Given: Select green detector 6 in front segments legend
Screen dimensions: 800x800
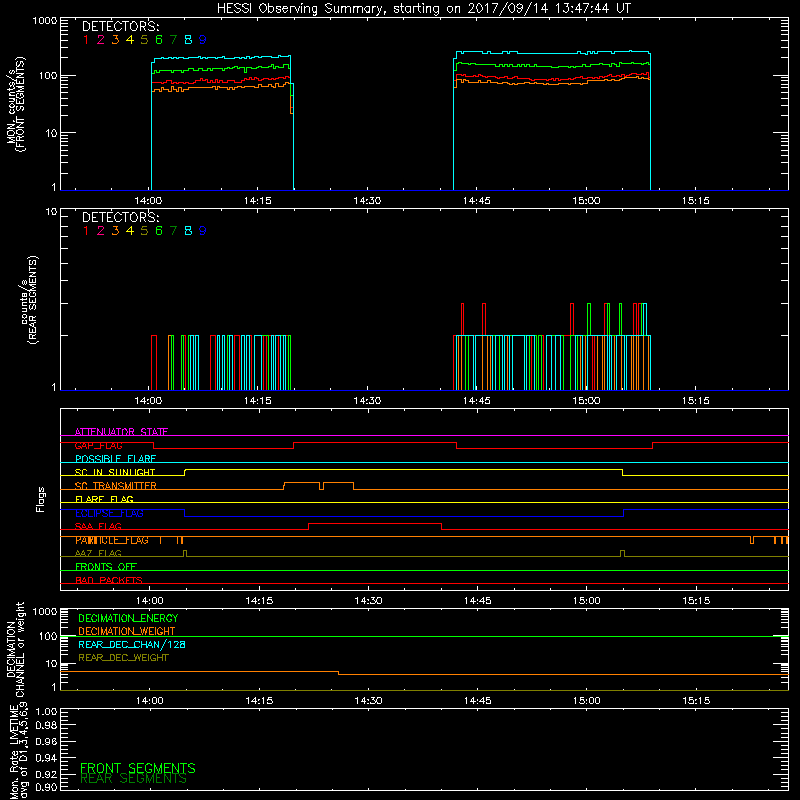Looking at the screenshot, I should (159, 40).
